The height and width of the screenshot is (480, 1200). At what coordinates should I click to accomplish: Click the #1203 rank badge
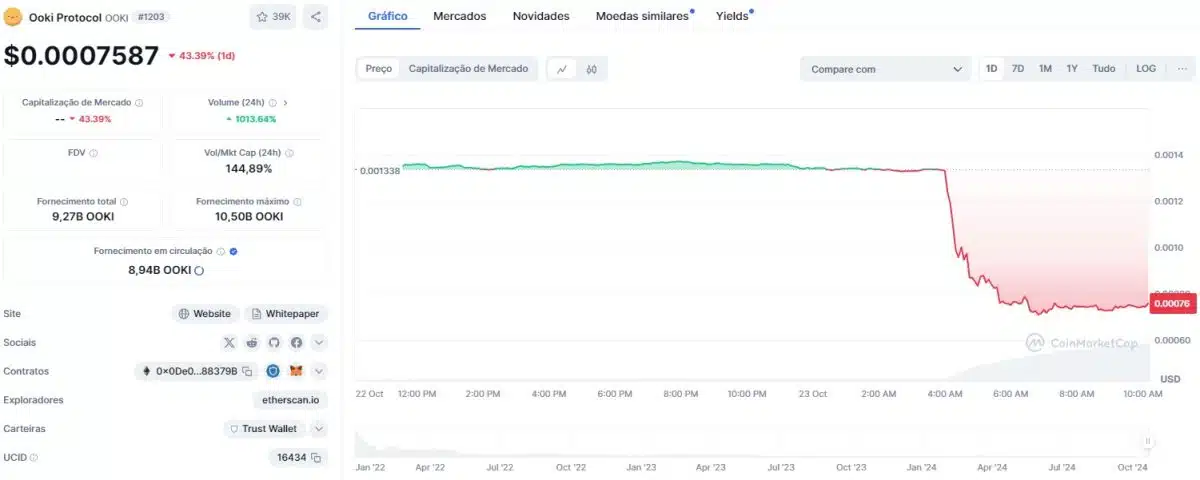click(151, 17)
